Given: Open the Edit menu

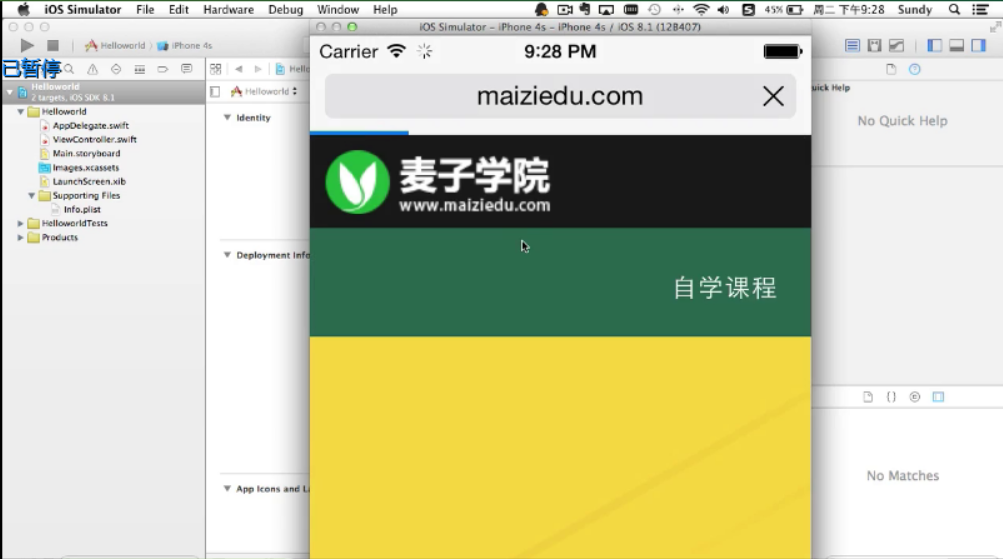Looking at the screenshot, I should pyautogui.click(x=178, y=10).
